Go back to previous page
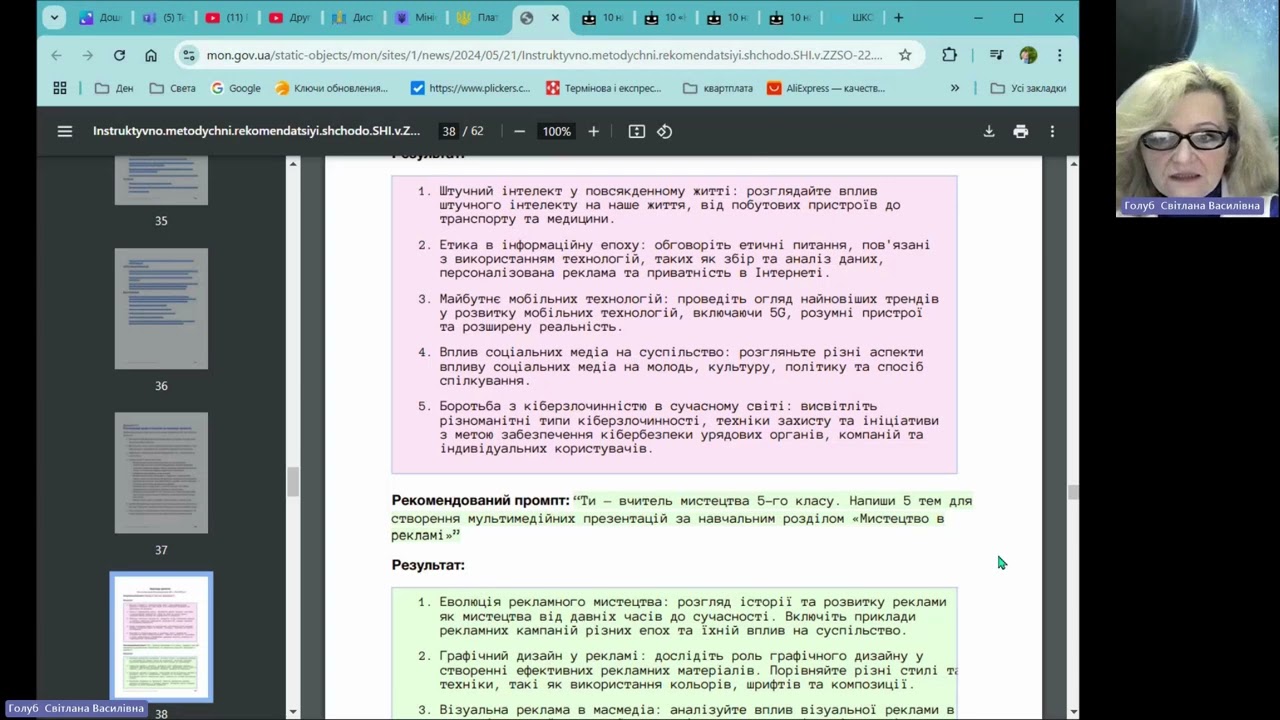1280x720 pixels. click(57, 55)
